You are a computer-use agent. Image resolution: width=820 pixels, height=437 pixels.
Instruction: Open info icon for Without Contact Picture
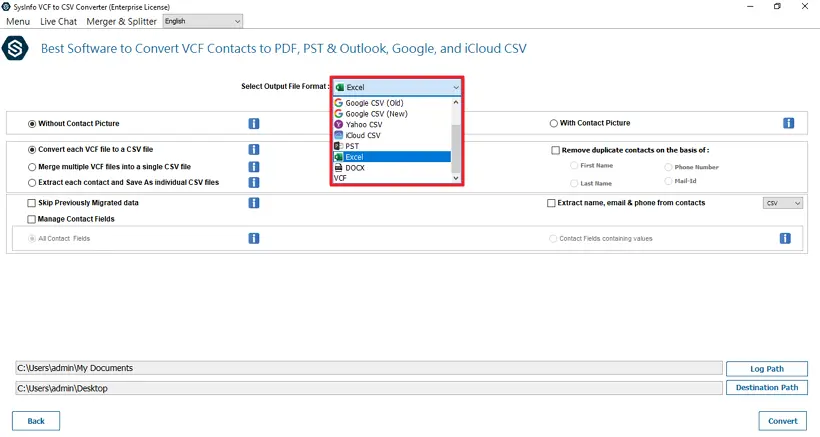click(254, 123)
